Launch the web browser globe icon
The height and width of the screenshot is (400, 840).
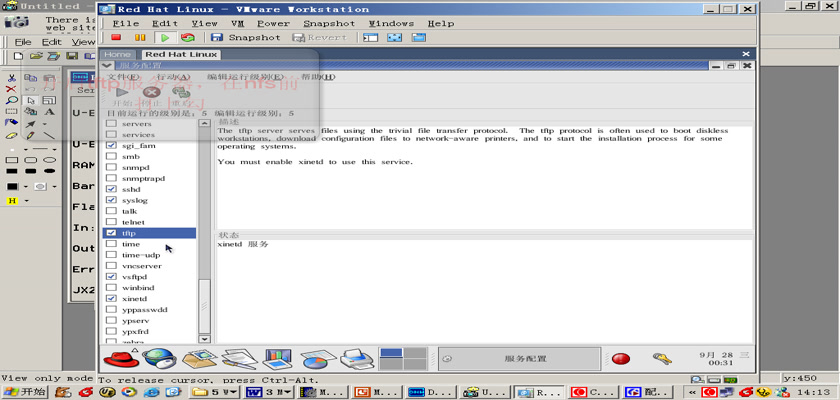point(159,358)
